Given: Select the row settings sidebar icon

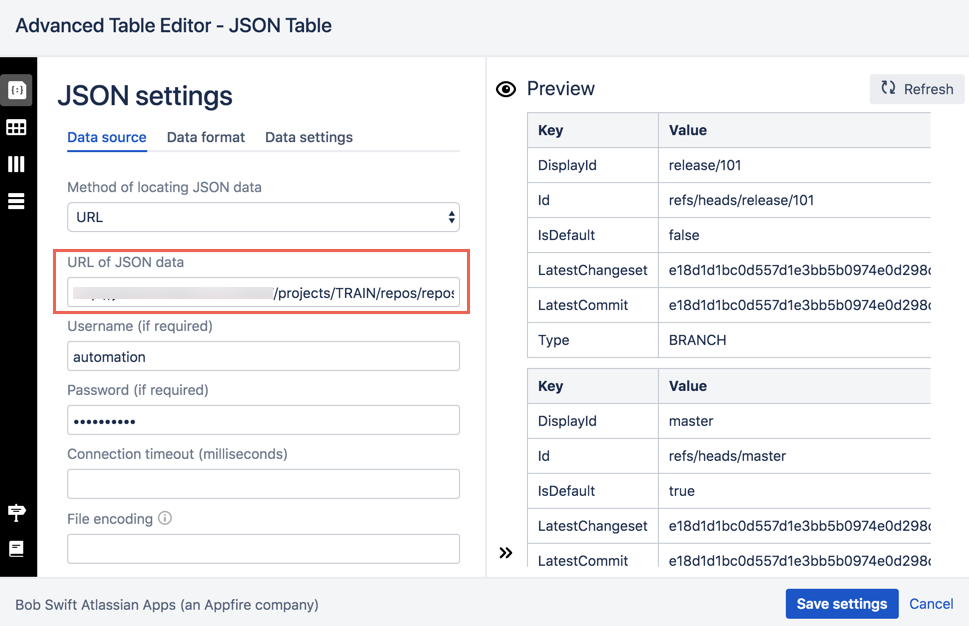Looking at the screenshot, I should (x=16, y=201).
